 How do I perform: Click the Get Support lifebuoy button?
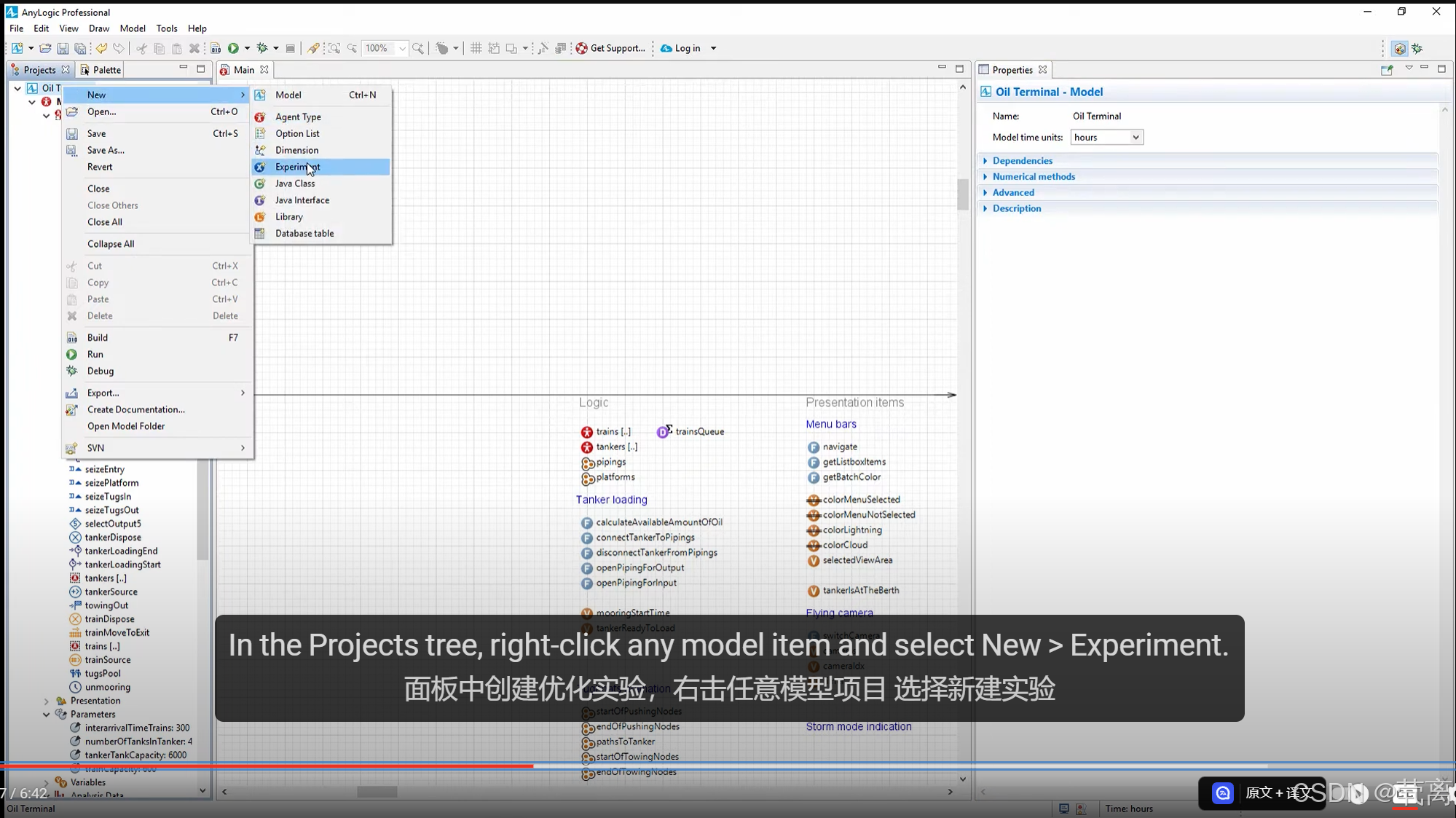pyautogui.click(x=610, y=48)
